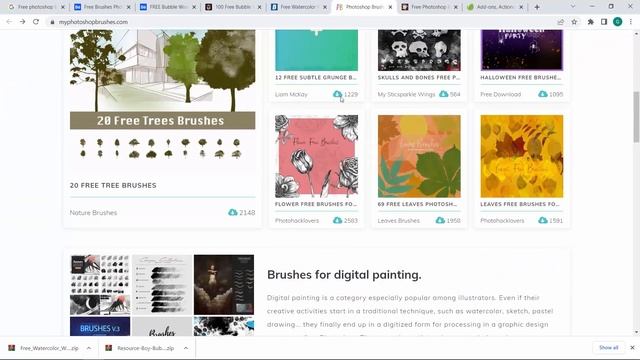The width and height of the screenshot is (640, 360).
Task: Open the purple Halloween party thumbnail
Action: click(522, 50)
